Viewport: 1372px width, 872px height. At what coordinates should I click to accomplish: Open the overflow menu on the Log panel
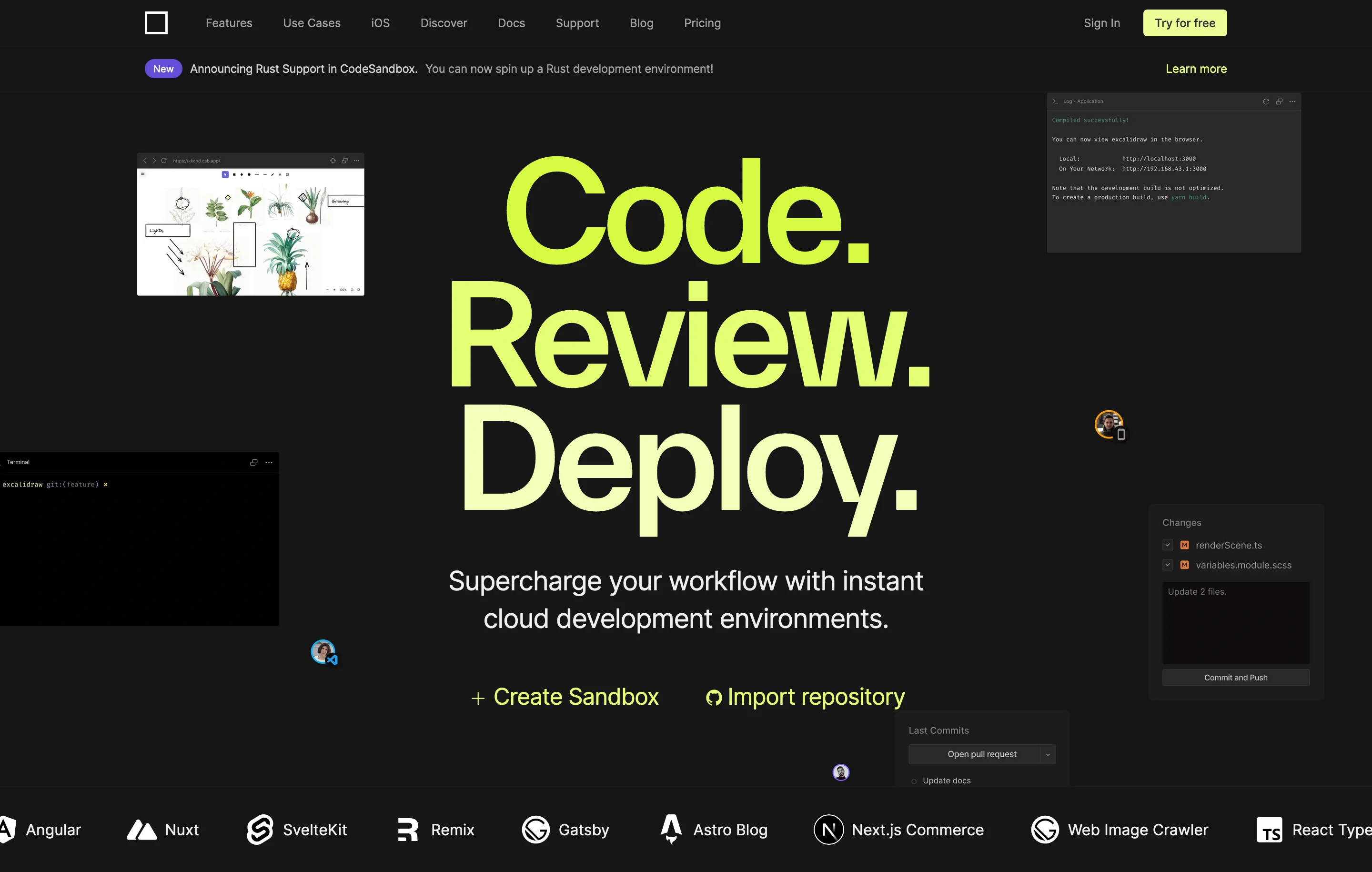point(1293,101)
